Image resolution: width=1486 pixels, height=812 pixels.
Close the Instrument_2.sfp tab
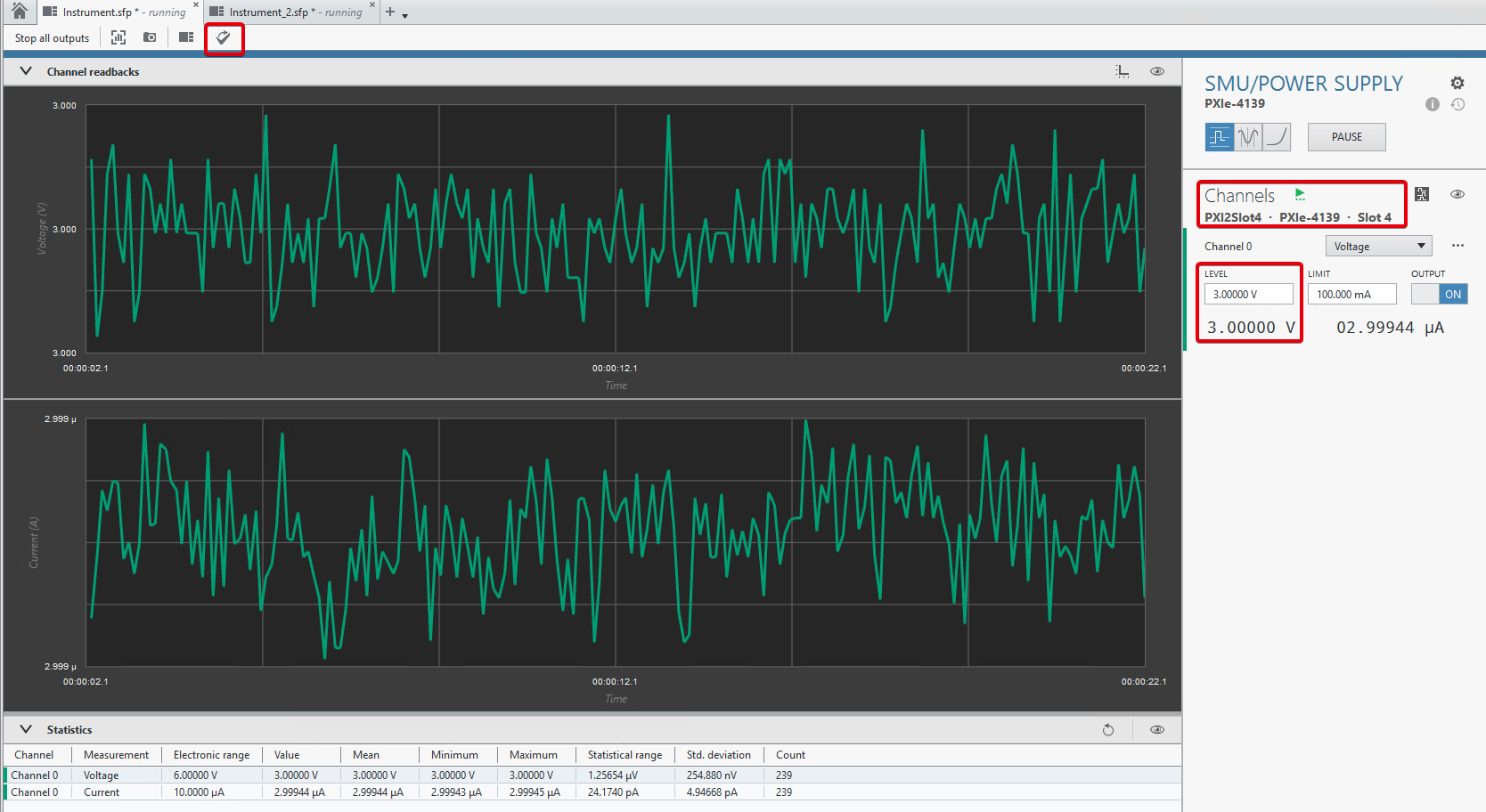point(372,4)
